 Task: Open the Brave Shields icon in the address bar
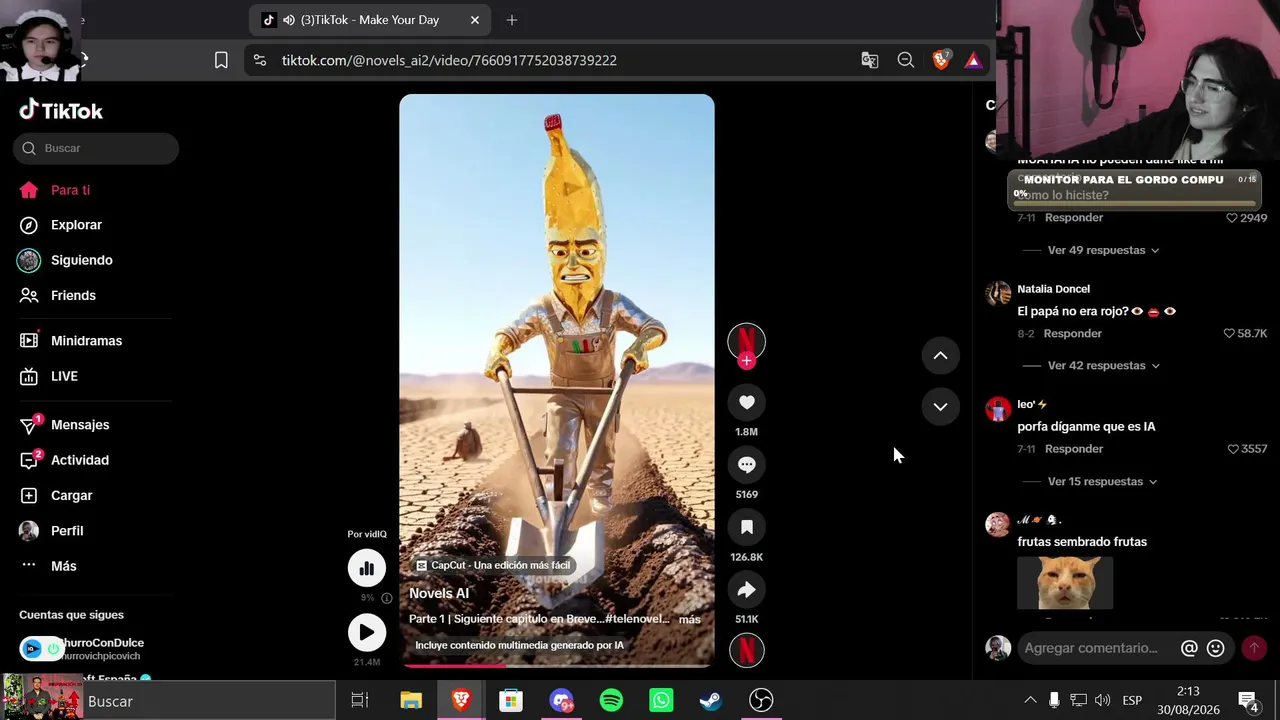coord(941,60)
